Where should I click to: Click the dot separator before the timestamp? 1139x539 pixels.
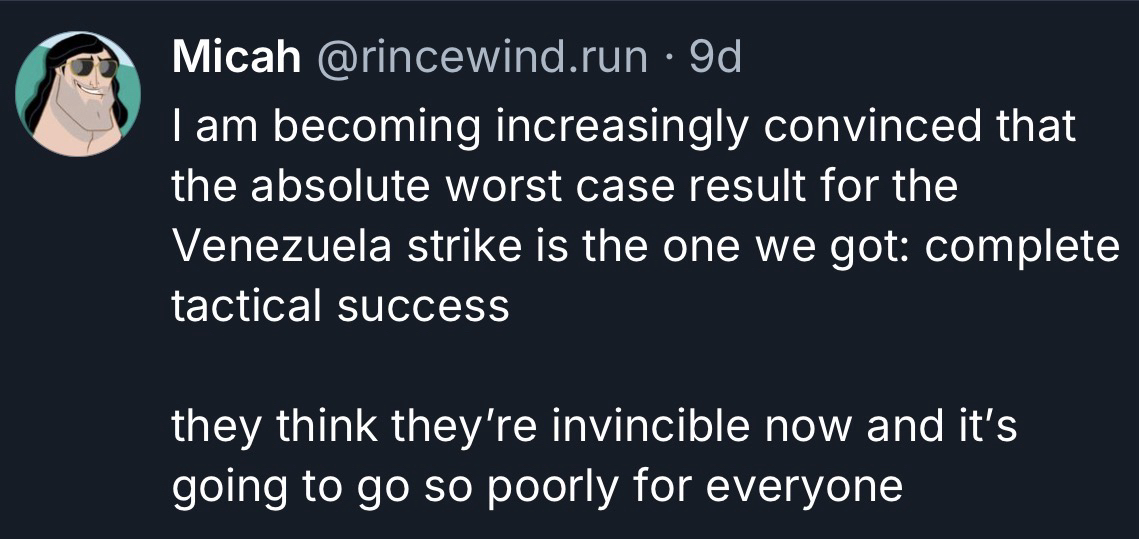point(670,59)
